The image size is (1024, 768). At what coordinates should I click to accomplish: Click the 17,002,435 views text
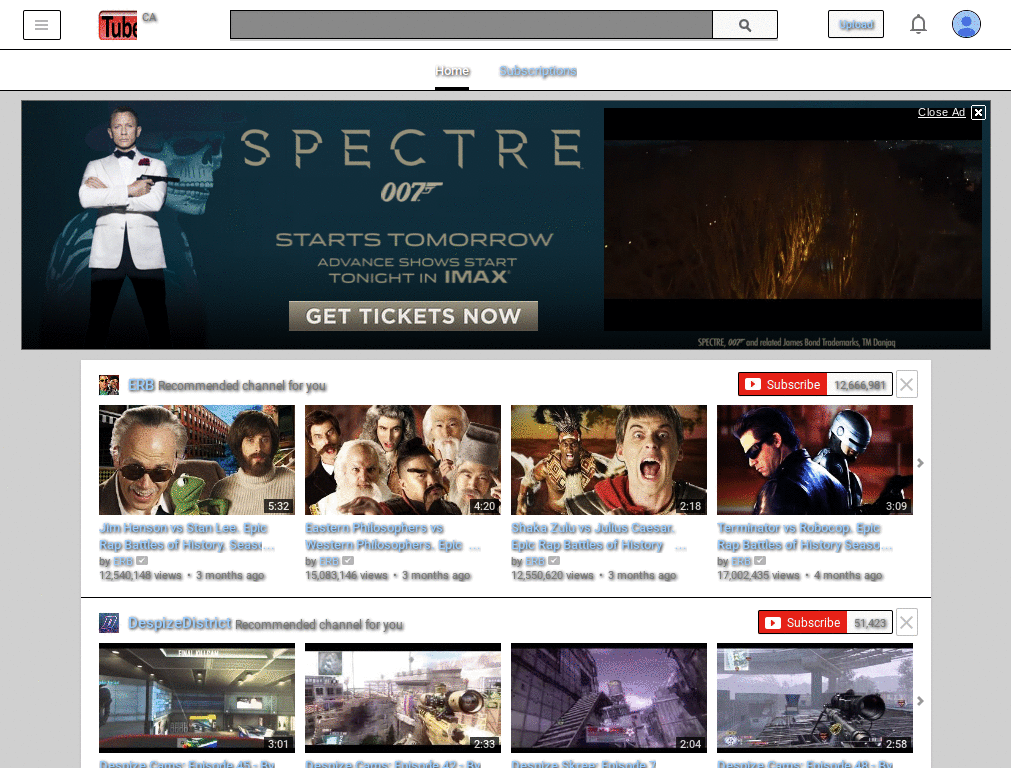tap(758, 575)
